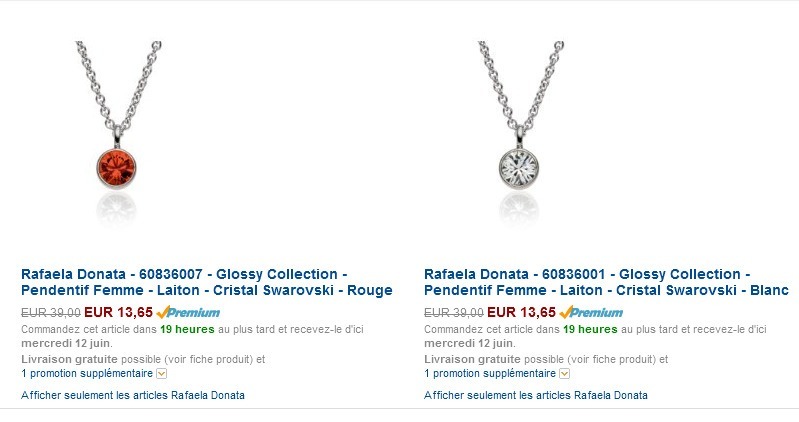
Task: Open '1 promotion supplémentaire' under Blanc pendant
Action: pos(490,373)
